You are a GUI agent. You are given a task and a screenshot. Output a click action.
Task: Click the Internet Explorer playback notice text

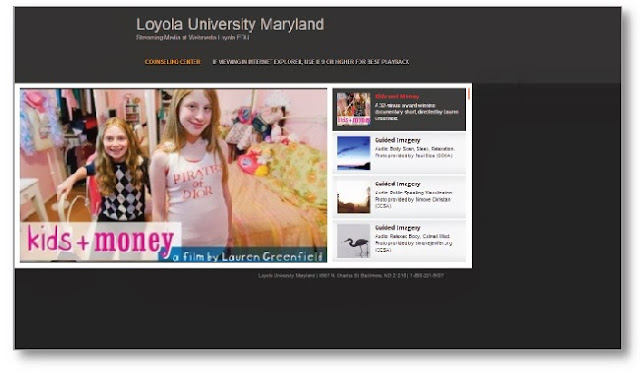(x=311, y=62)
